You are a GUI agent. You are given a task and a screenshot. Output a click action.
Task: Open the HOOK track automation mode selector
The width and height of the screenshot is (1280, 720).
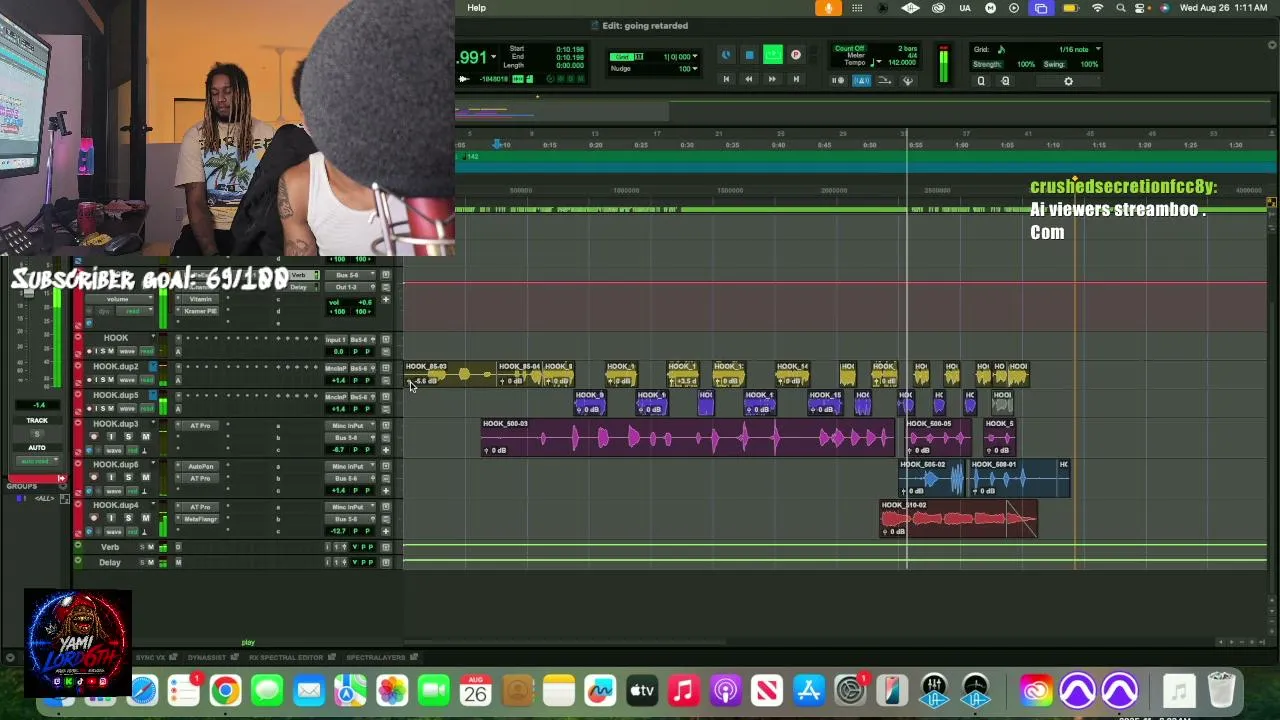tap(146, 351)
